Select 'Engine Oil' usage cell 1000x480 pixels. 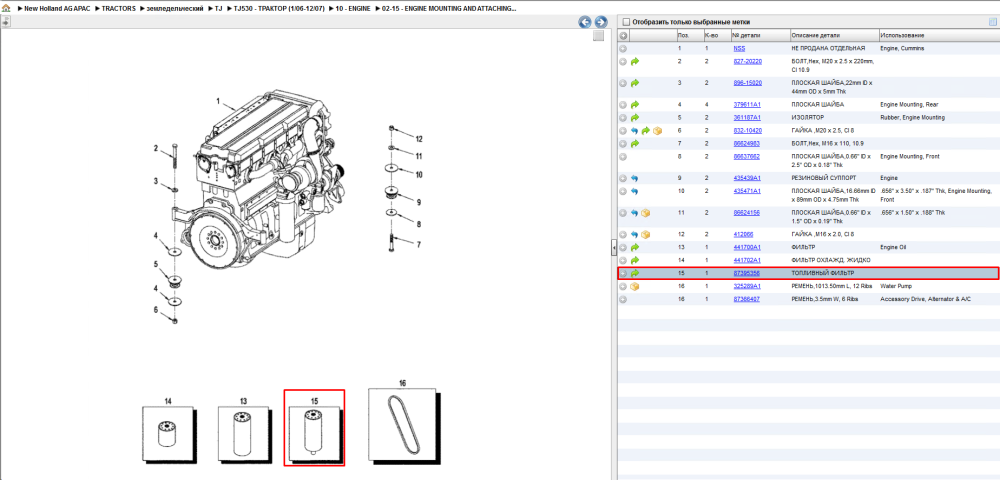tap(893, 247)
